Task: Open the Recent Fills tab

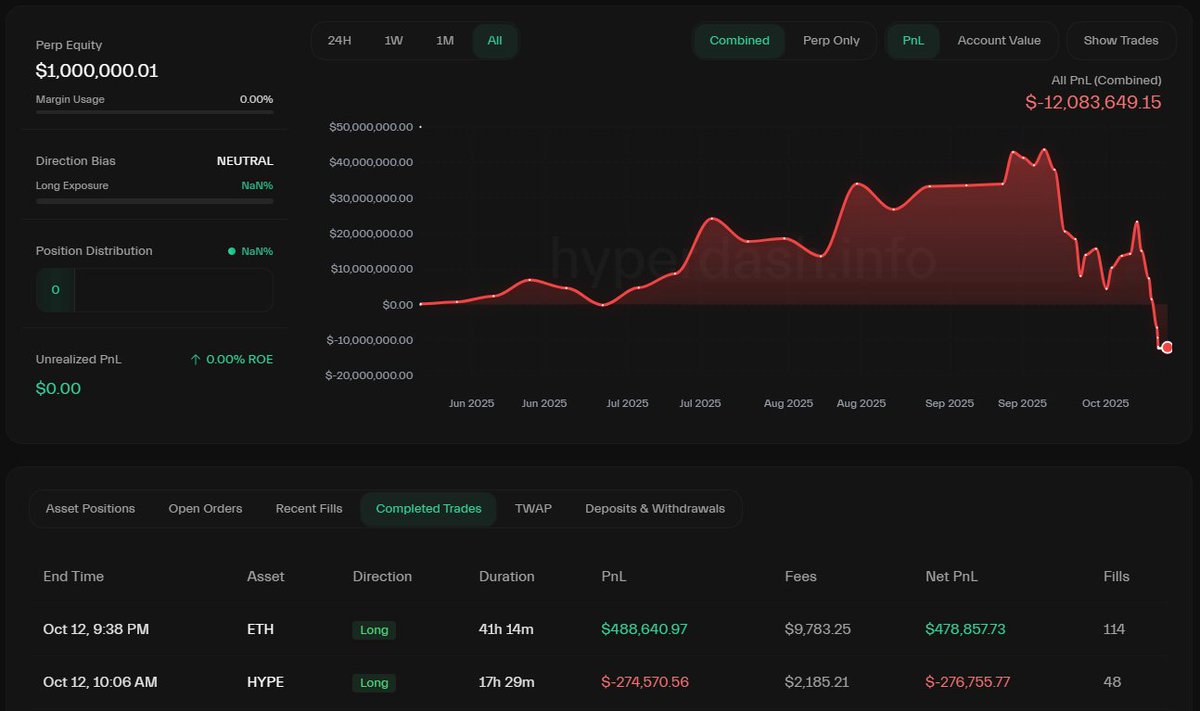Action: click(x=309, y=509)
